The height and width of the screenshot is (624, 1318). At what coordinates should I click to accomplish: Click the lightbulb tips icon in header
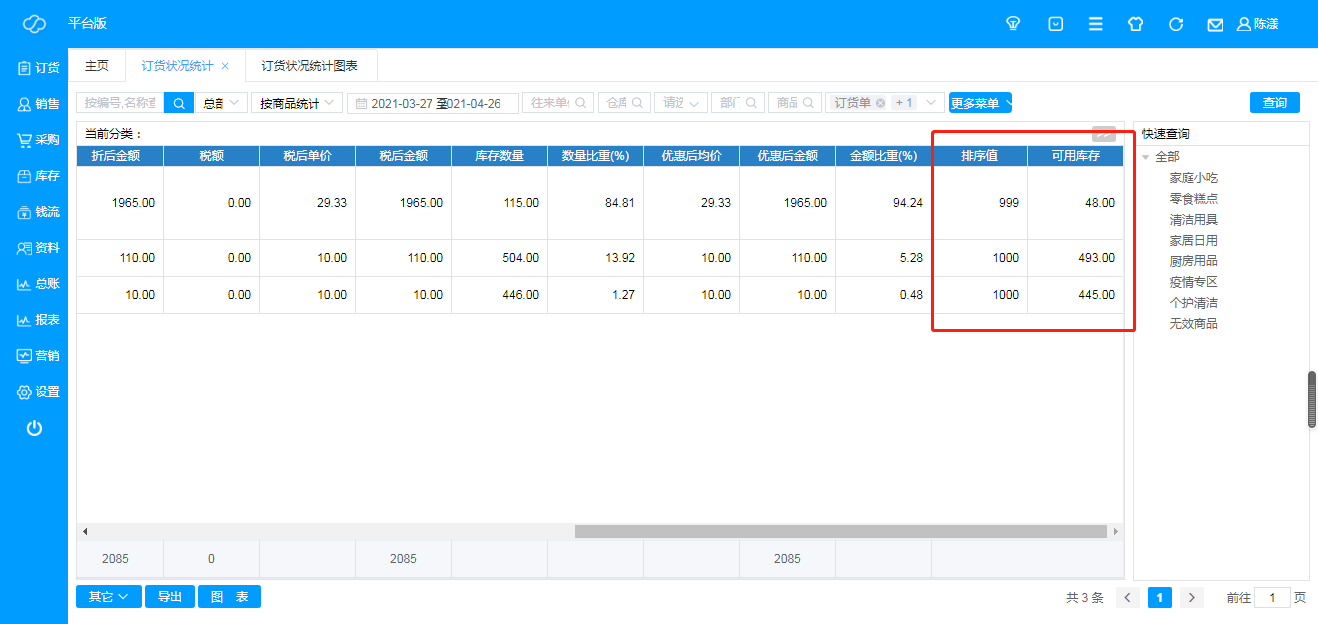click(1013, 24)
